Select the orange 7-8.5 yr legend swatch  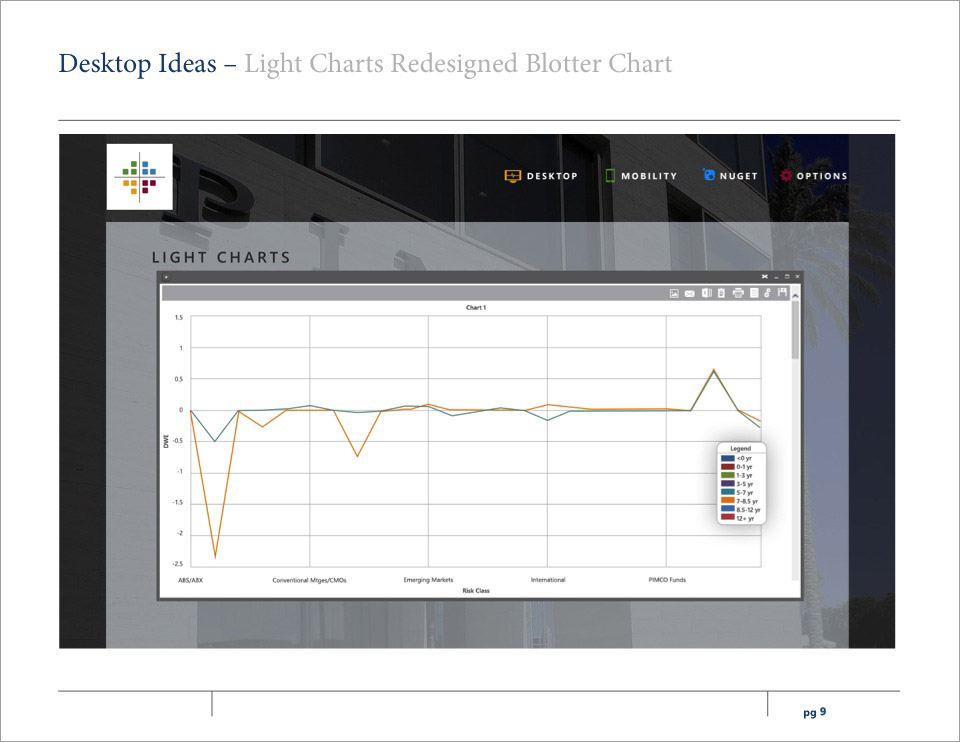pyautogui.click(x=728, y=501)
